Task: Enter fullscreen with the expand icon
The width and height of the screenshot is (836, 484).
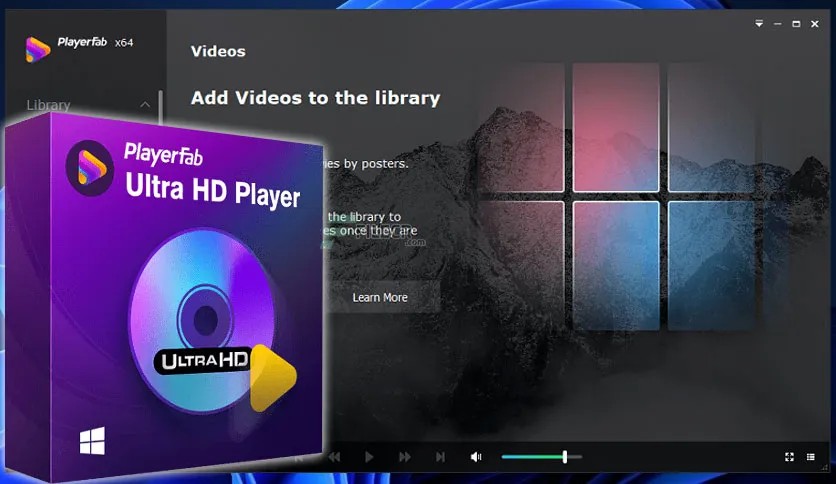Action: pos(790,457)
